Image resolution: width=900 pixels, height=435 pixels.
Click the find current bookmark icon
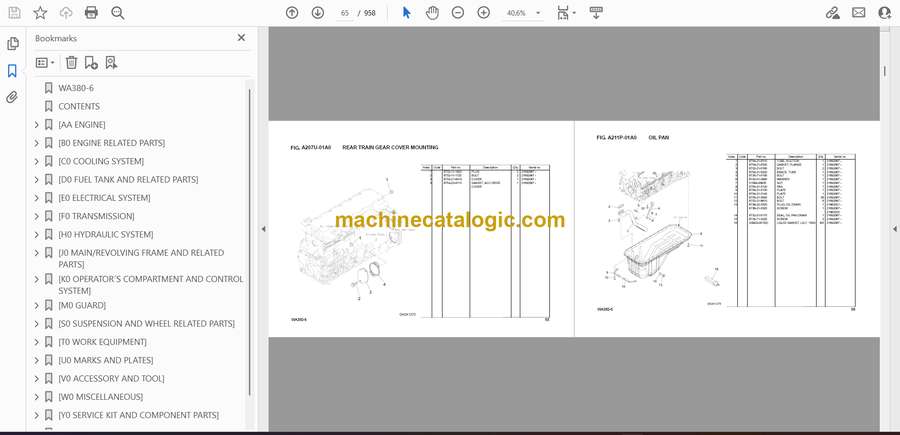pyautogui.click(x=111, y=63)
